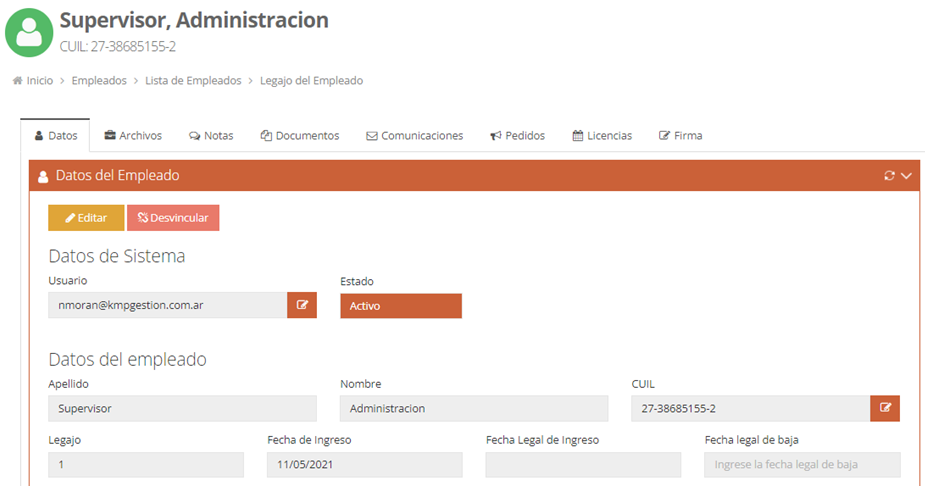Click the Desvincular button
This screenshot has width=925, height=486.
pos(173,218)
